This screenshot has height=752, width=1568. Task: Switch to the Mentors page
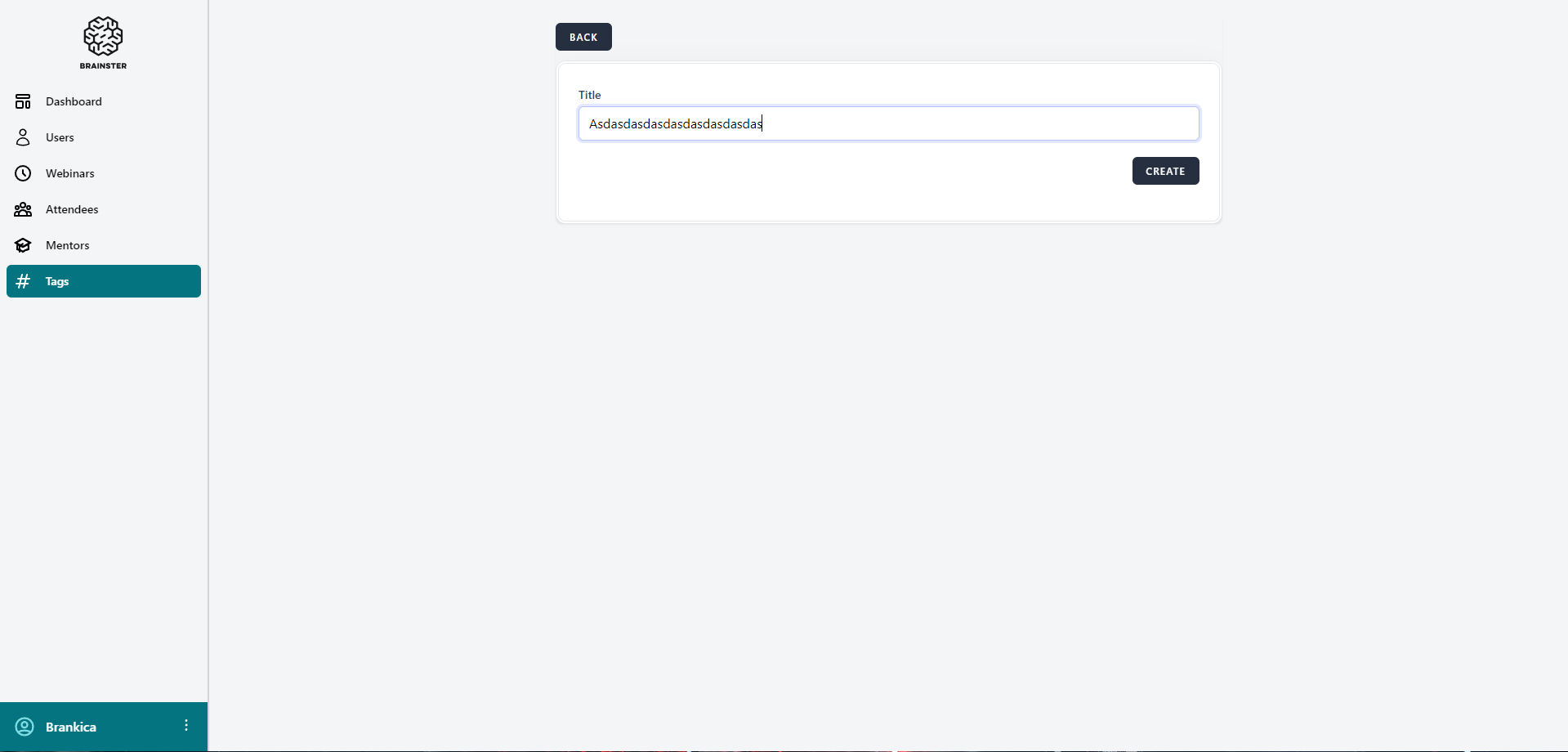tap(68, 245)
